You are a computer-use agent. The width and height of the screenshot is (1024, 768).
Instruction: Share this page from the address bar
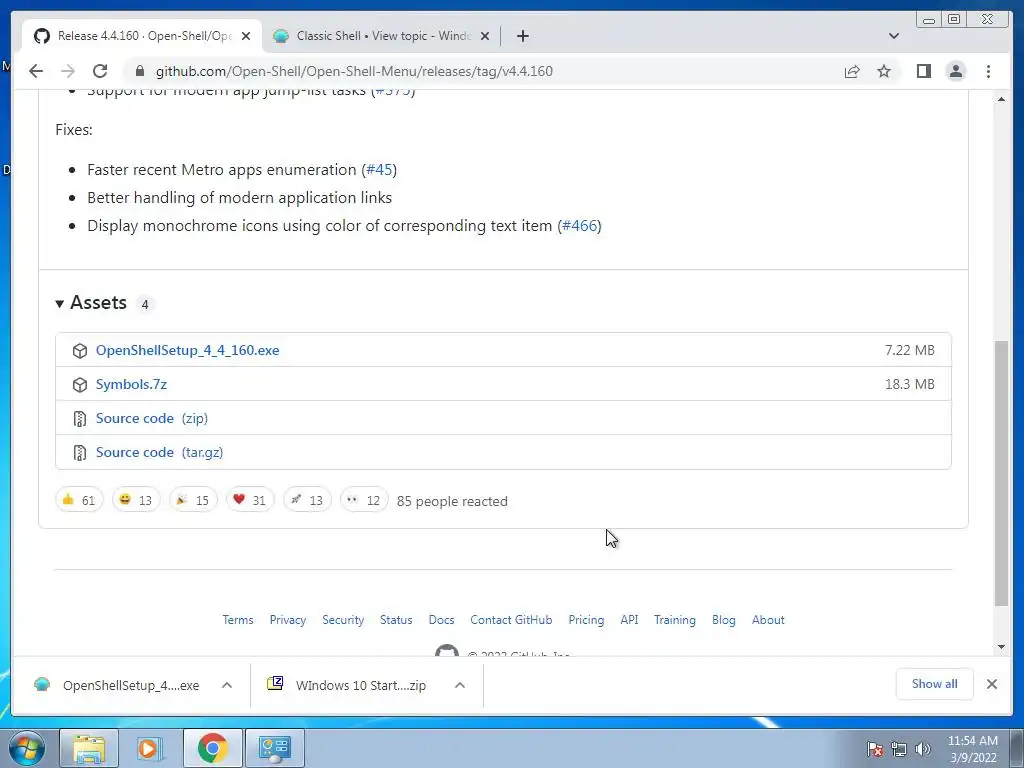tap(852, 71)
